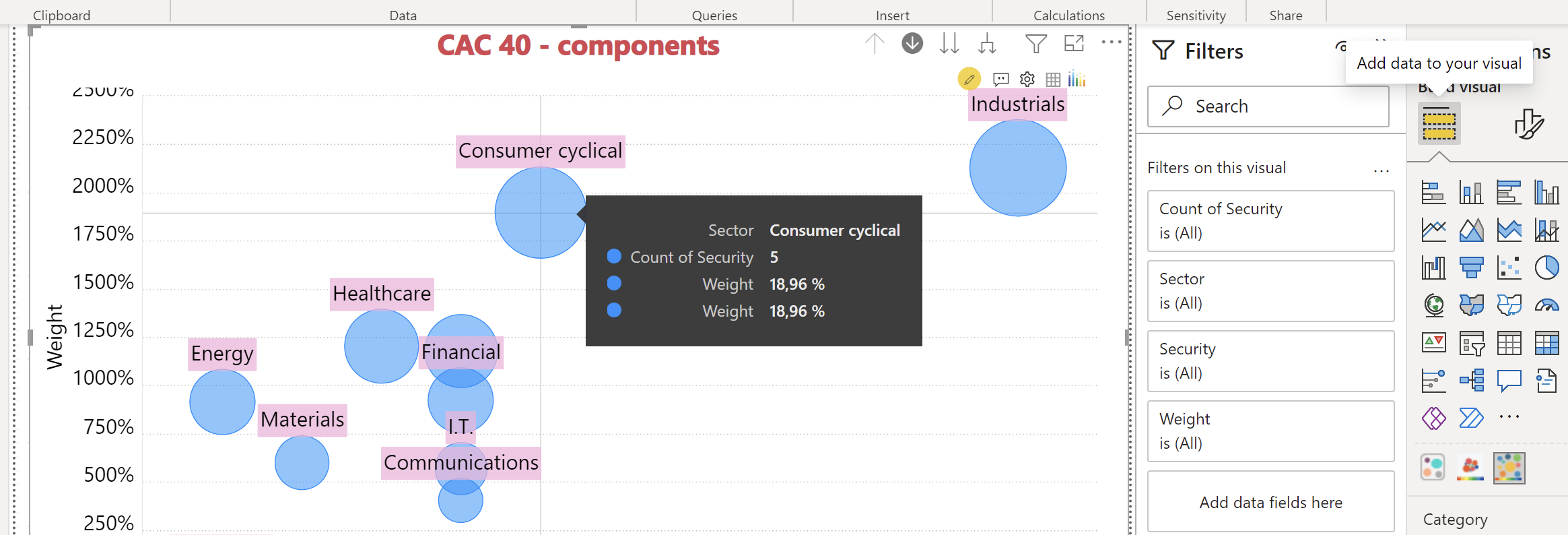Select the CAC 40 - components title
Screen dimensions: 1568x535
(x=578, y=46)
